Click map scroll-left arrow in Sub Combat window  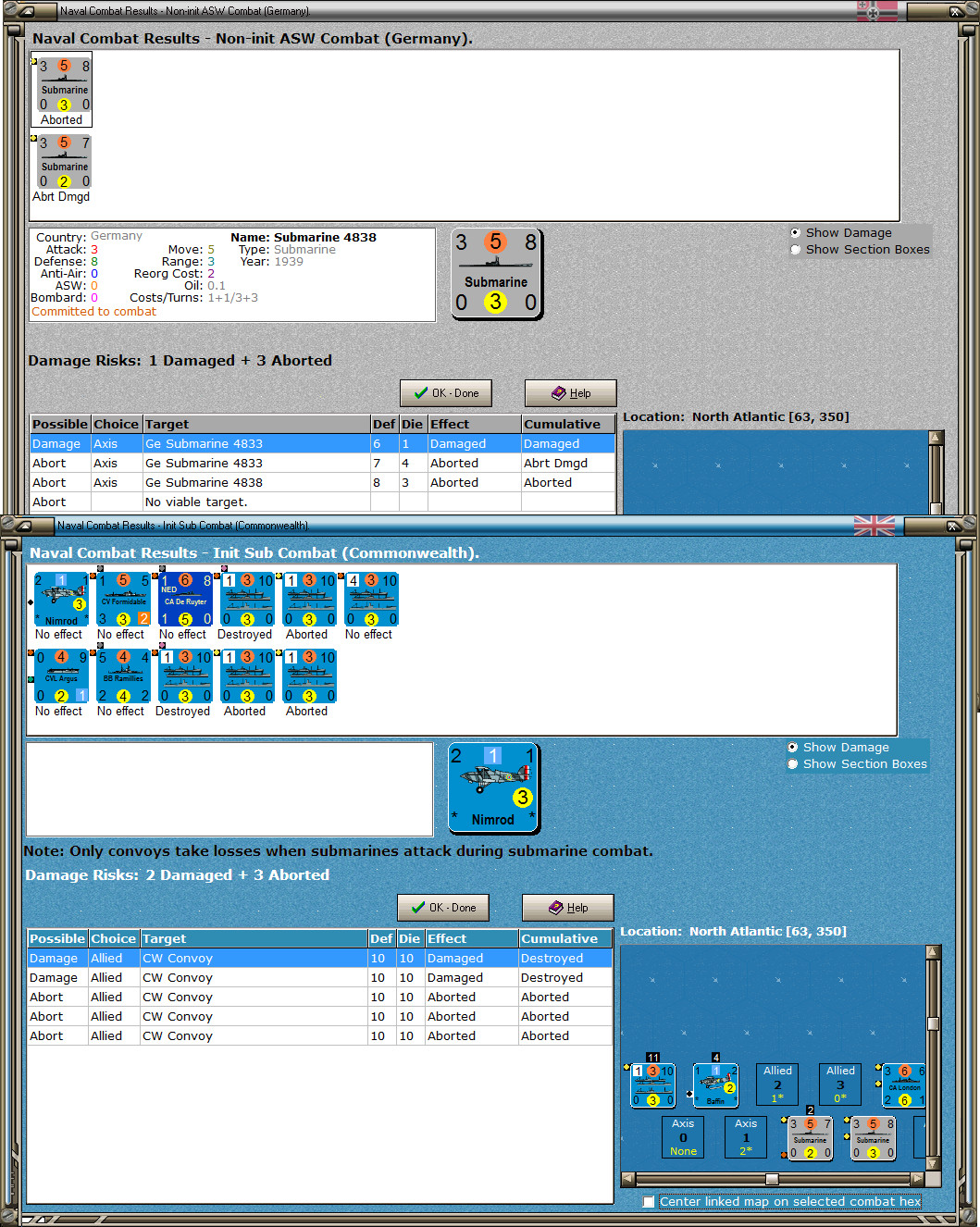point(628,1179)
